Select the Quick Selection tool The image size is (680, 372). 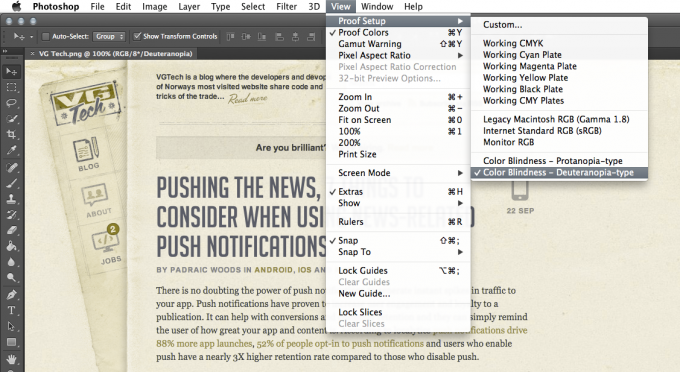(x=11, y=119)
